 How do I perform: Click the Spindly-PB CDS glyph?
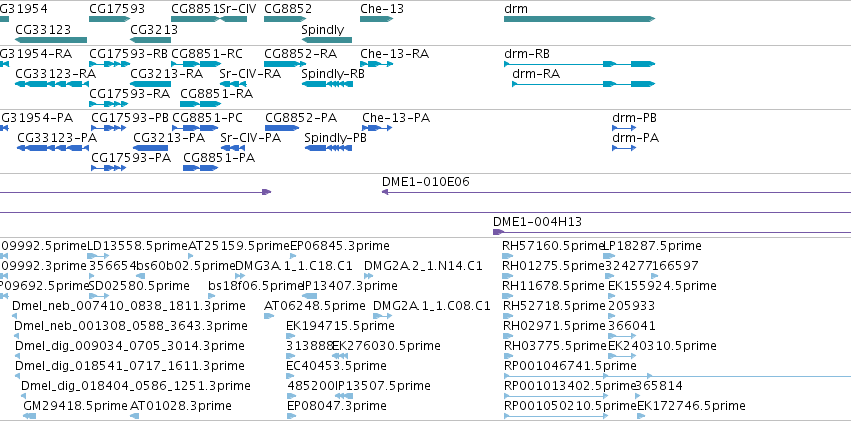328,148
